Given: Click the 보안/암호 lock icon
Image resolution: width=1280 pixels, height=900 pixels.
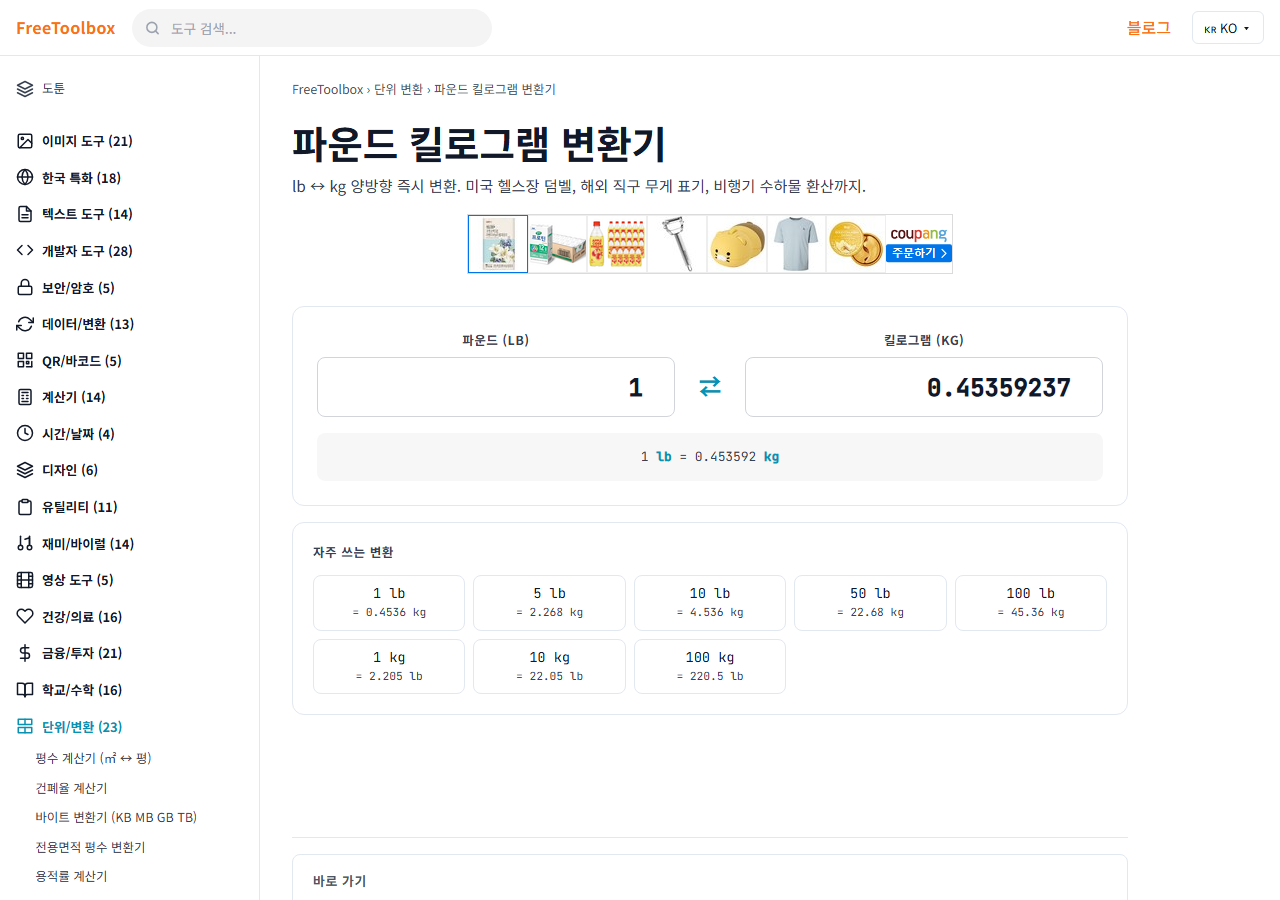Looking at the screenshot, I should pos(25,287).
